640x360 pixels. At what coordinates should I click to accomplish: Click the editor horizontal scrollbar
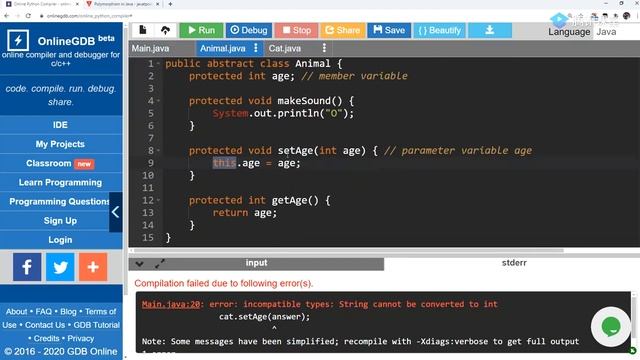(349, 251)
